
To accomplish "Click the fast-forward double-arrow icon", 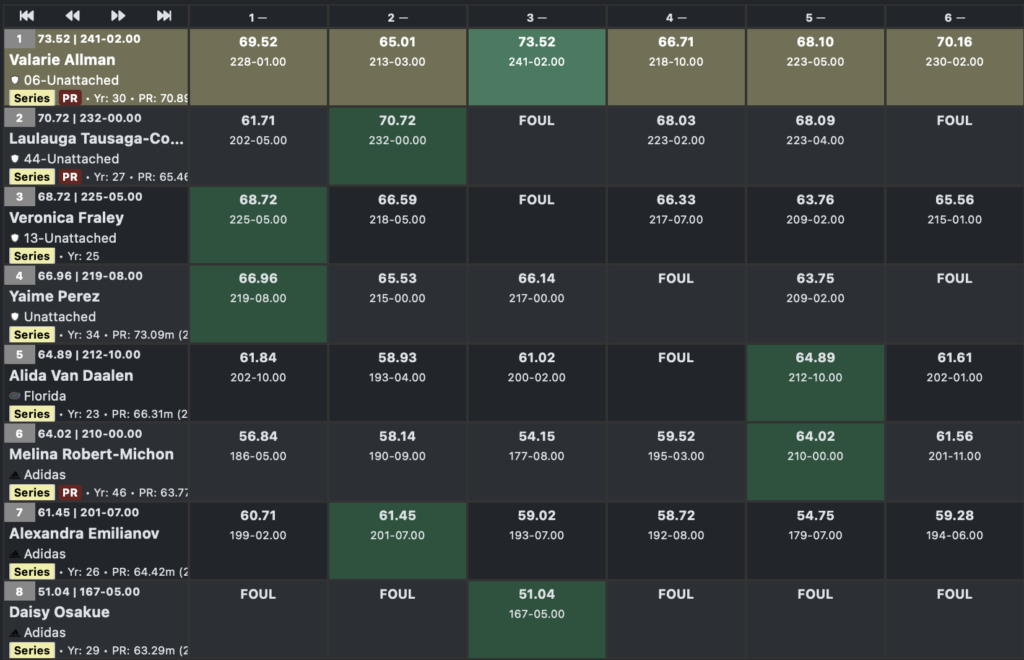I will click(x=118, y=15).
